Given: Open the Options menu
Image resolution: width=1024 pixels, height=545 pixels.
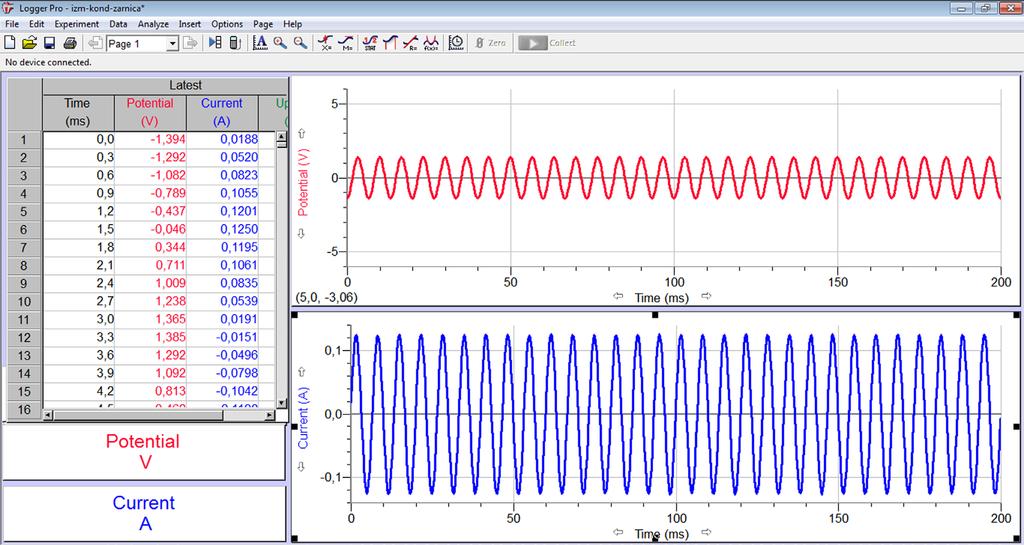Looking at the screenshot, I should coord(227,24).
